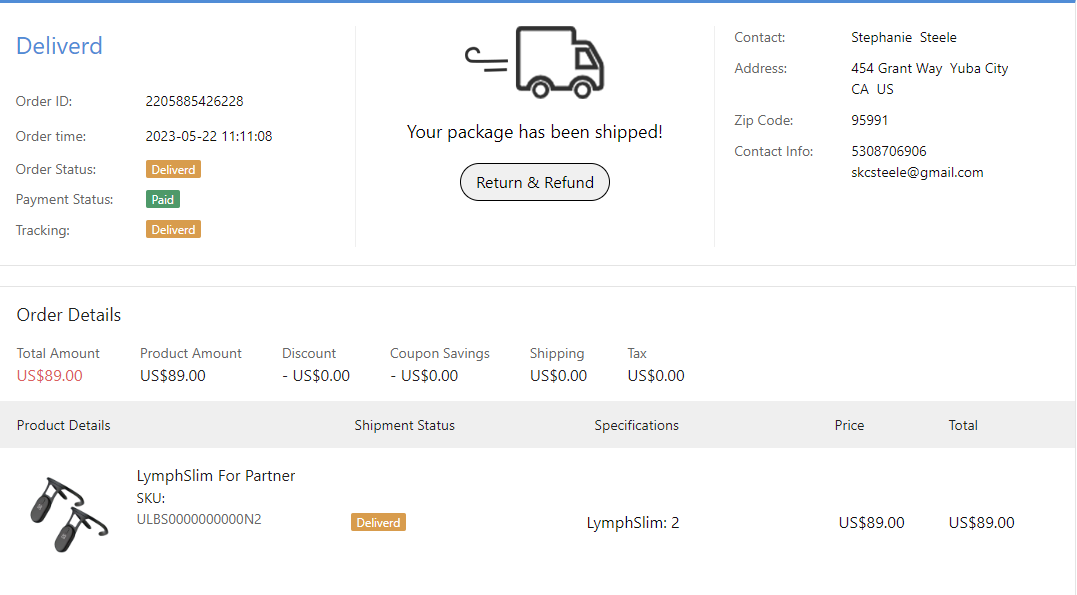Click the LymphSlim product thumbnail image
The width and height of the screenshot is (1077, 595).
click(65, 514)
